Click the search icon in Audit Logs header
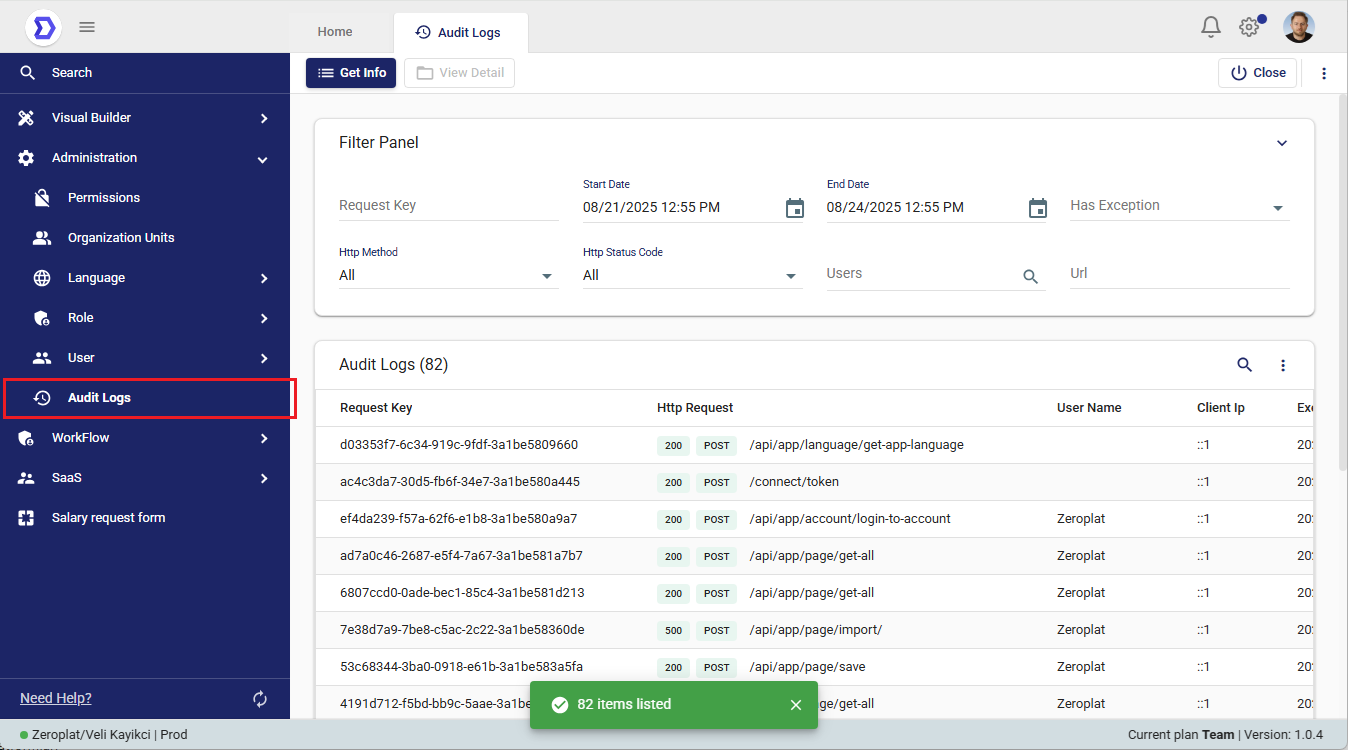The width and height of the screenshot is (1348, 750). click(1244, 365)
